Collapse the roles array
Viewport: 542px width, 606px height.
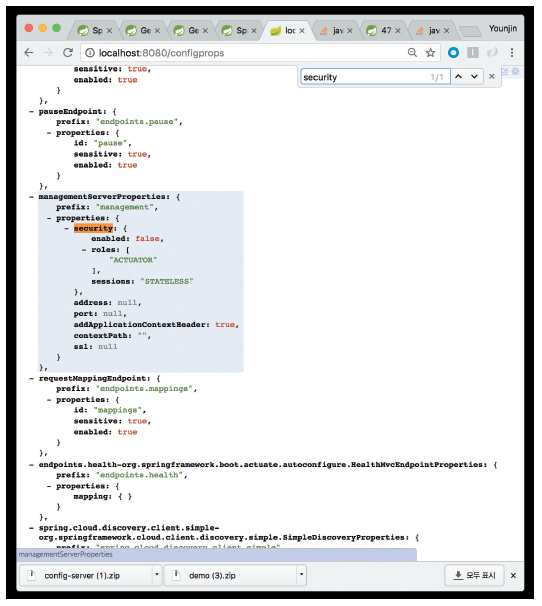(x=84, y=250)
